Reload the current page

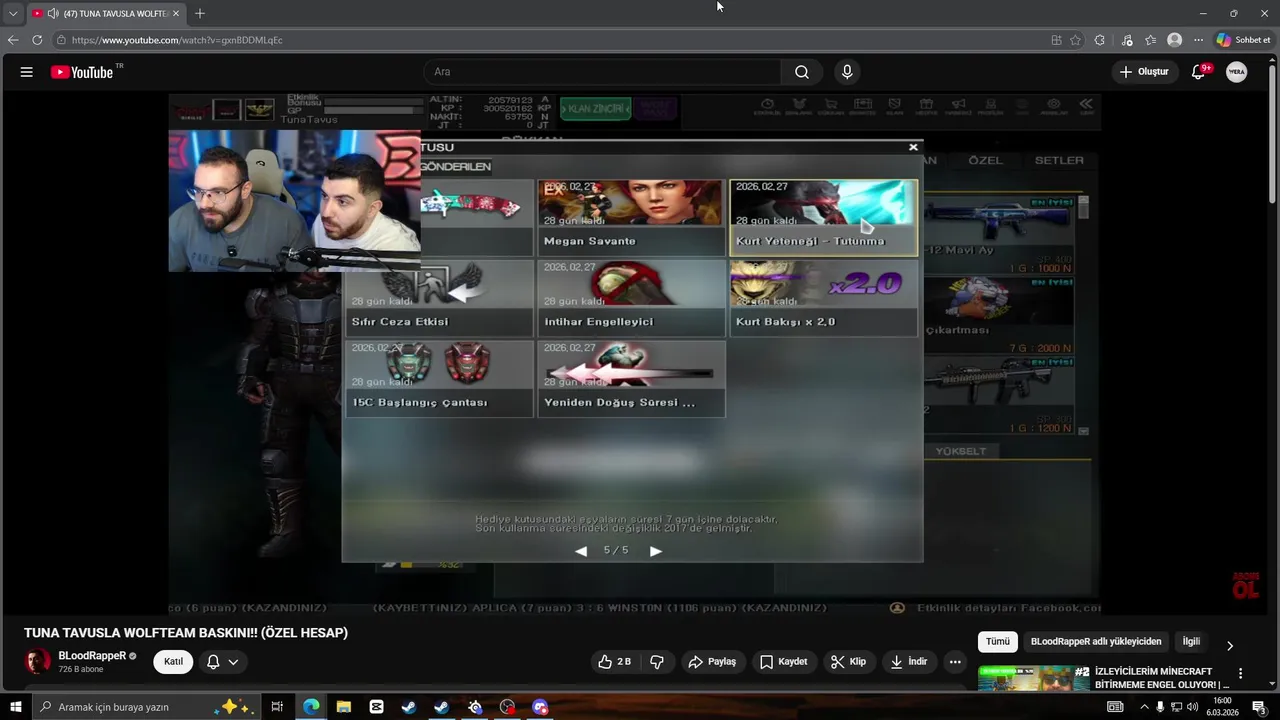[x=37, y=40]
